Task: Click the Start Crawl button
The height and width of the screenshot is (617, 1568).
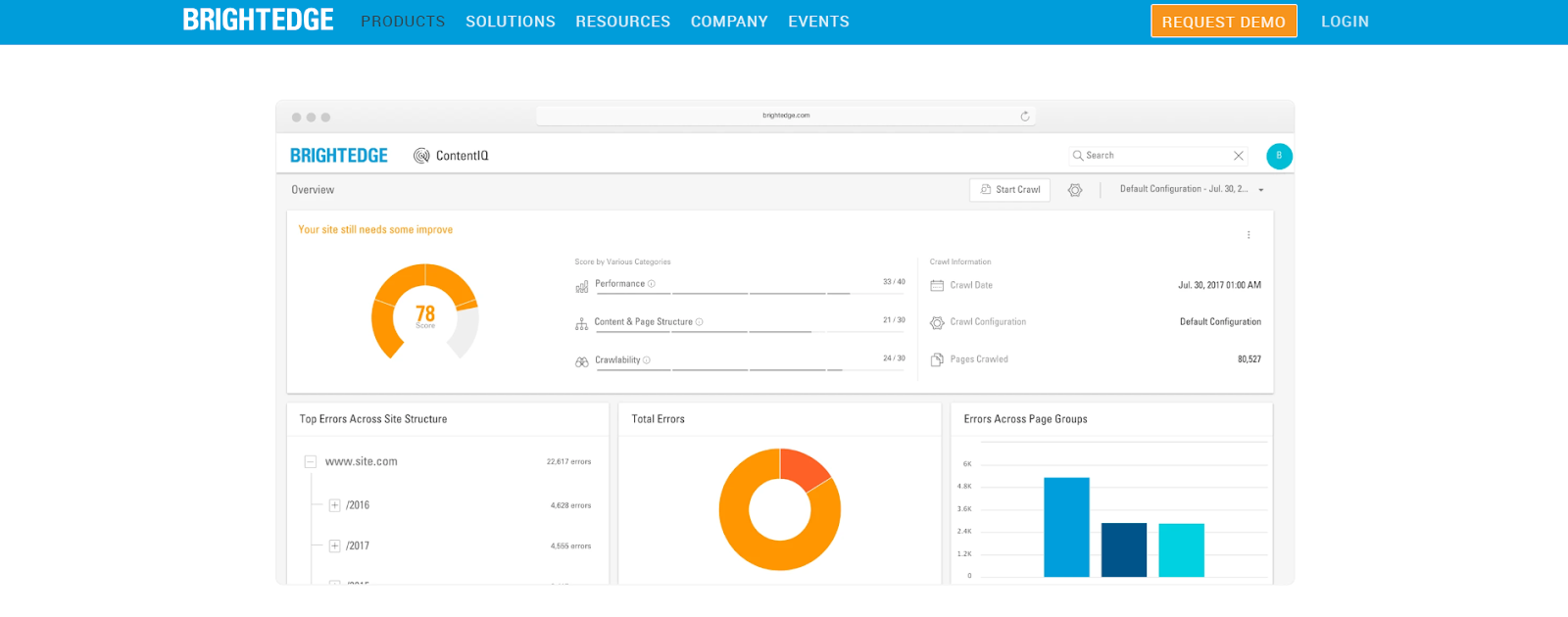Action: point(1009,190)
